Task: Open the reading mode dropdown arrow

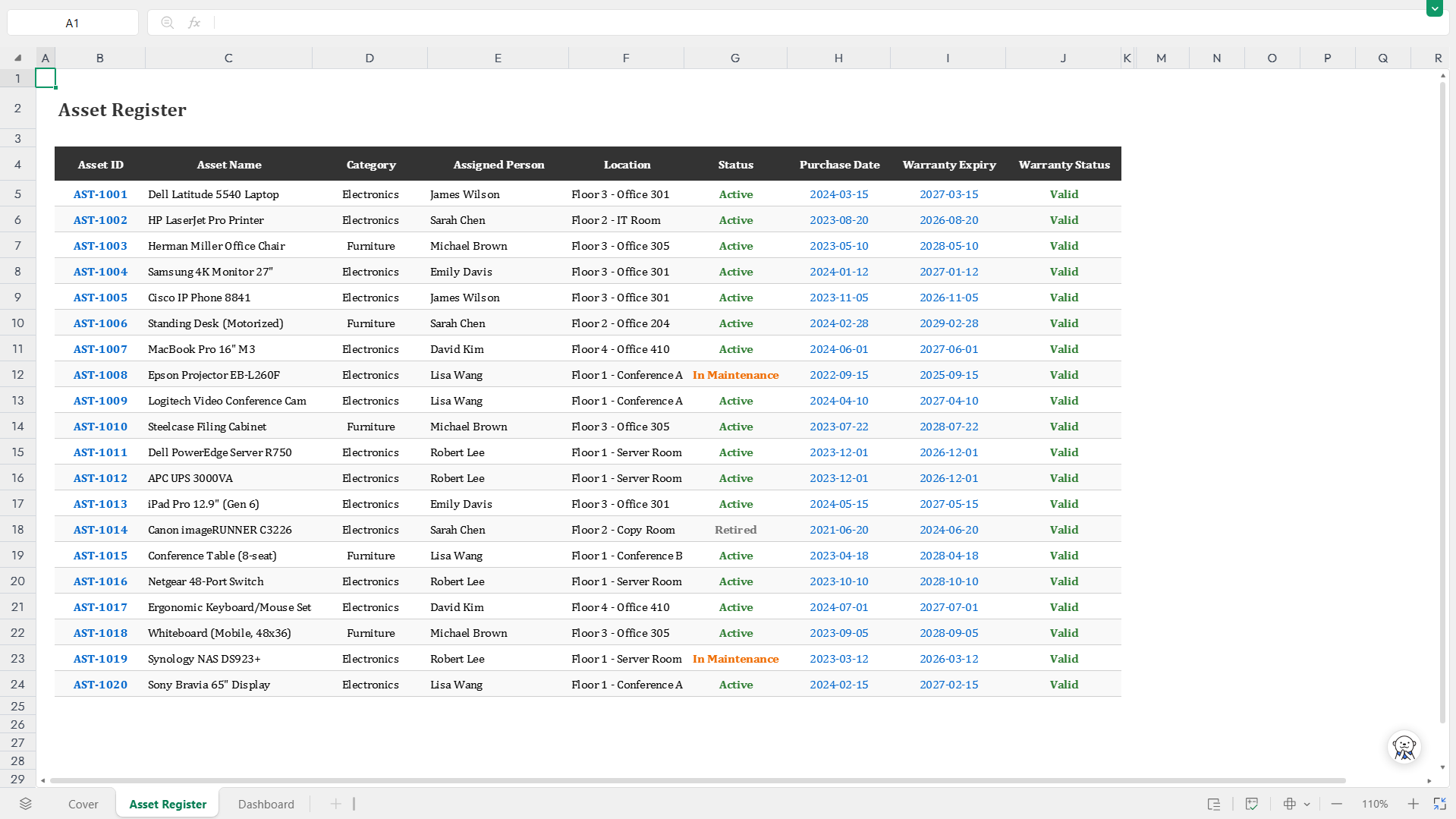Action: 1307,804
